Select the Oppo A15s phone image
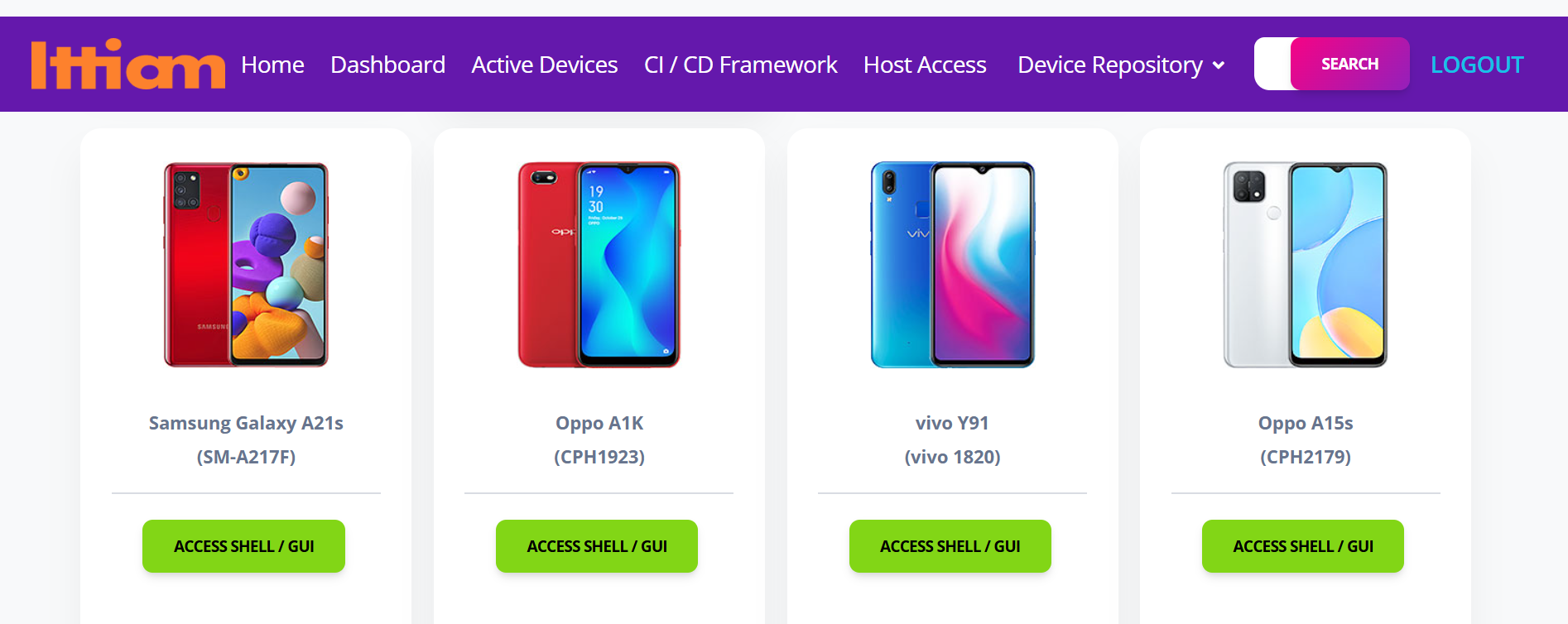Viewport: 1568px width, 624px height. click(1306, 265)
